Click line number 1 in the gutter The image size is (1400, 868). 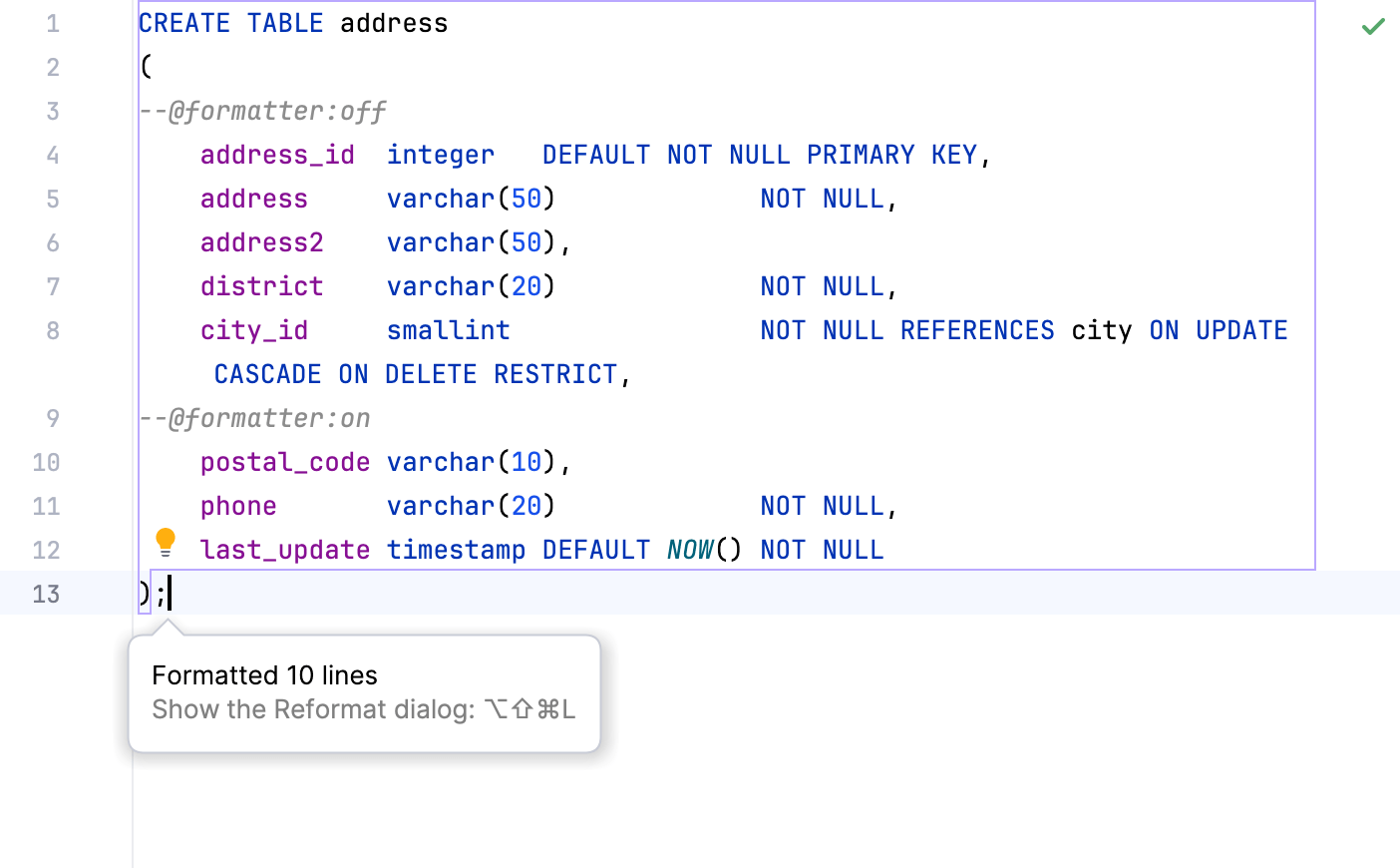point(53,23)
